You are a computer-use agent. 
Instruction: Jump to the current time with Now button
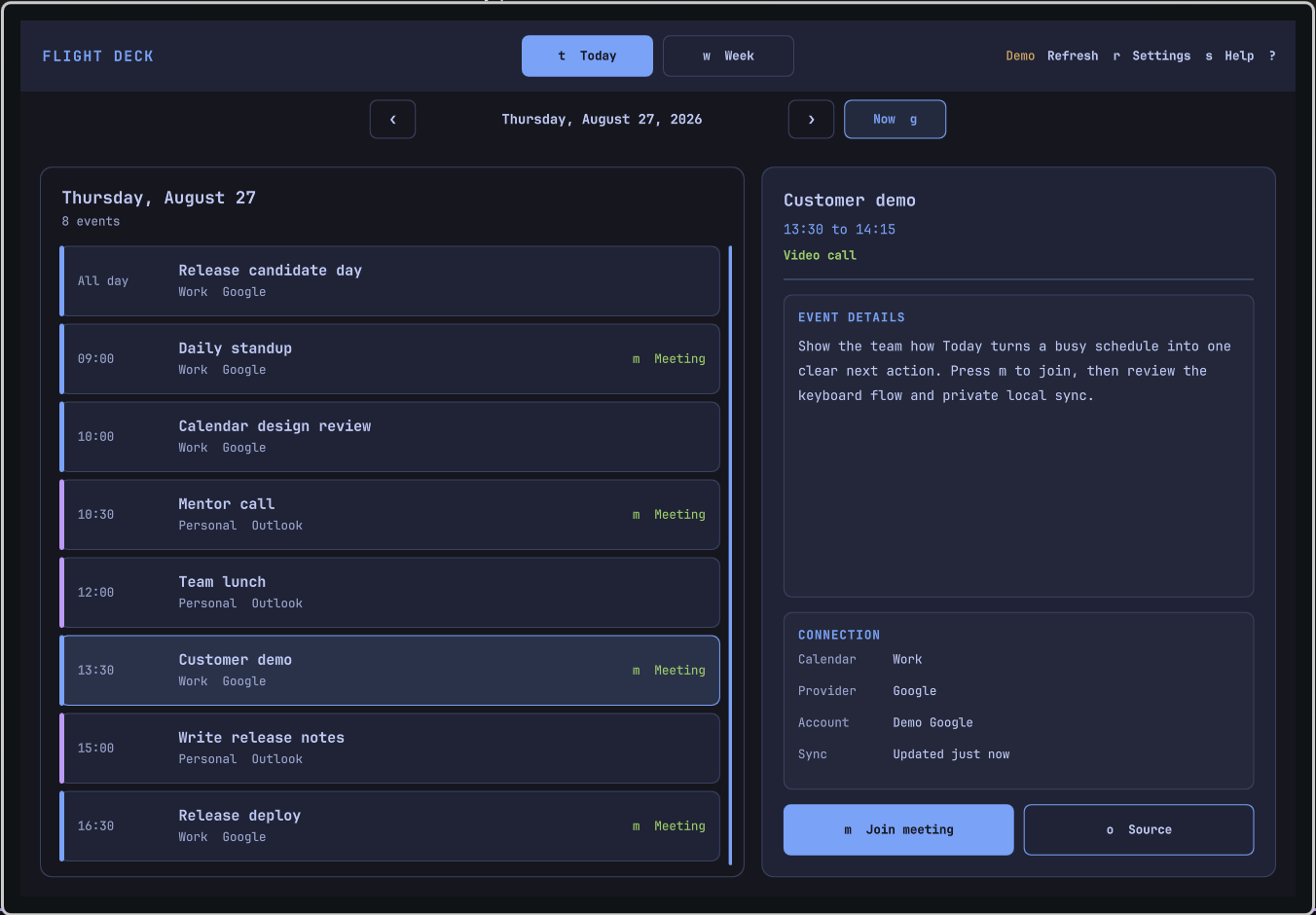coord(895,119)
